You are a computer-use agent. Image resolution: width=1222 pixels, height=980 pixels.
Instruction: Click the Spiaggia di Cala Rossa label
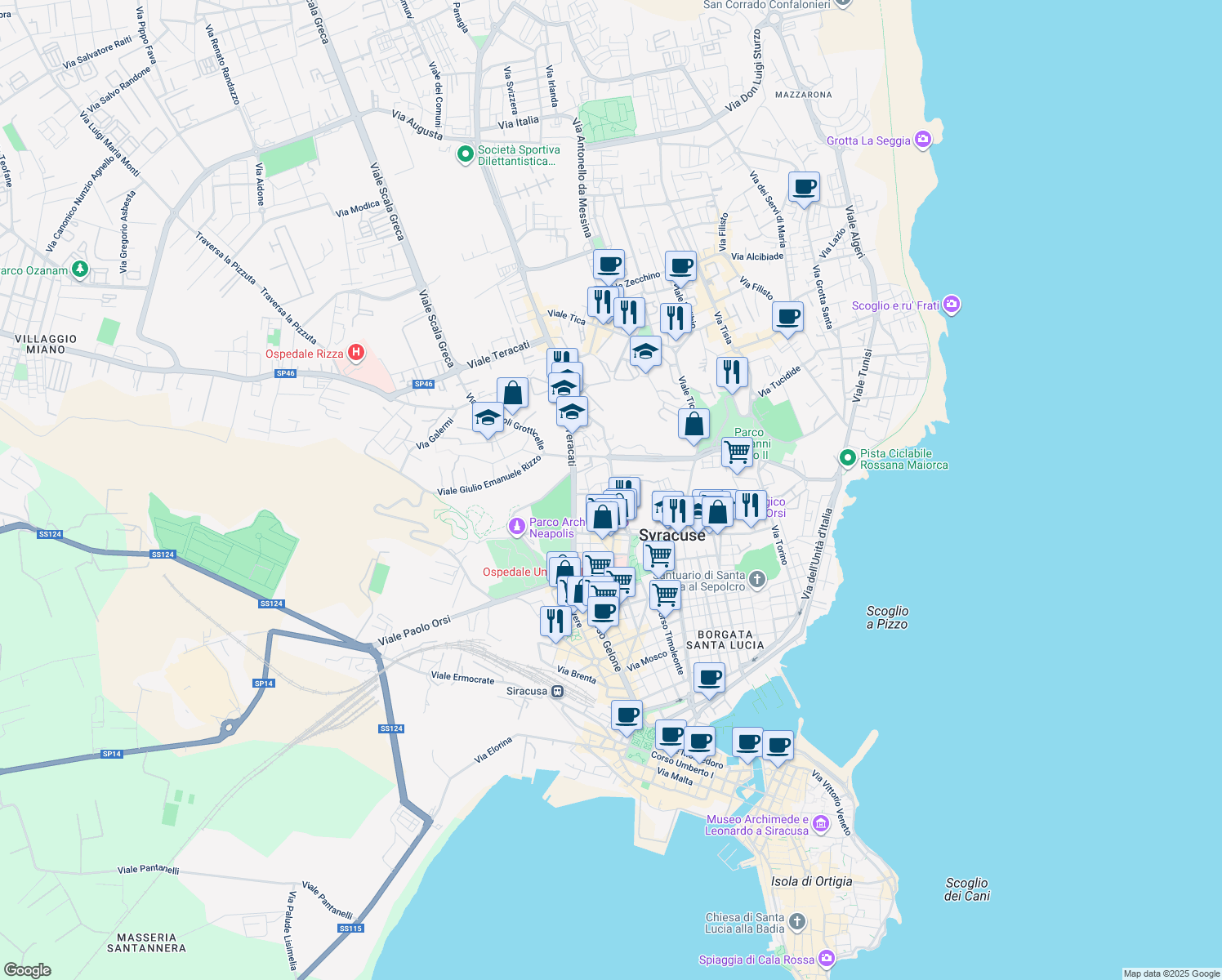(756, 960)
